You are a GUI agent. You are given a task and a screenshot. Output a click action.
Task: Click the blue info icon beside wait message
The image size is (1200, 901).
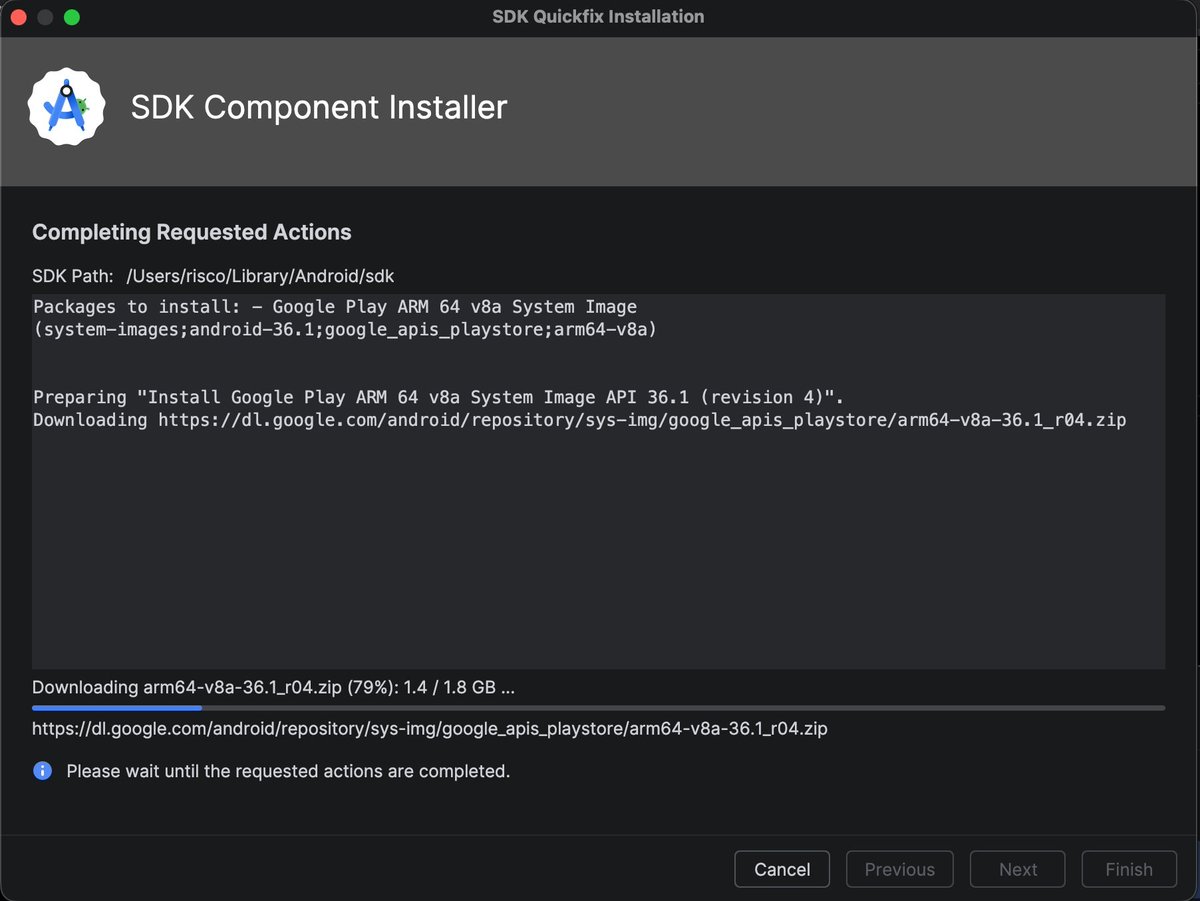pyautogui.click(x=42, y=771)
